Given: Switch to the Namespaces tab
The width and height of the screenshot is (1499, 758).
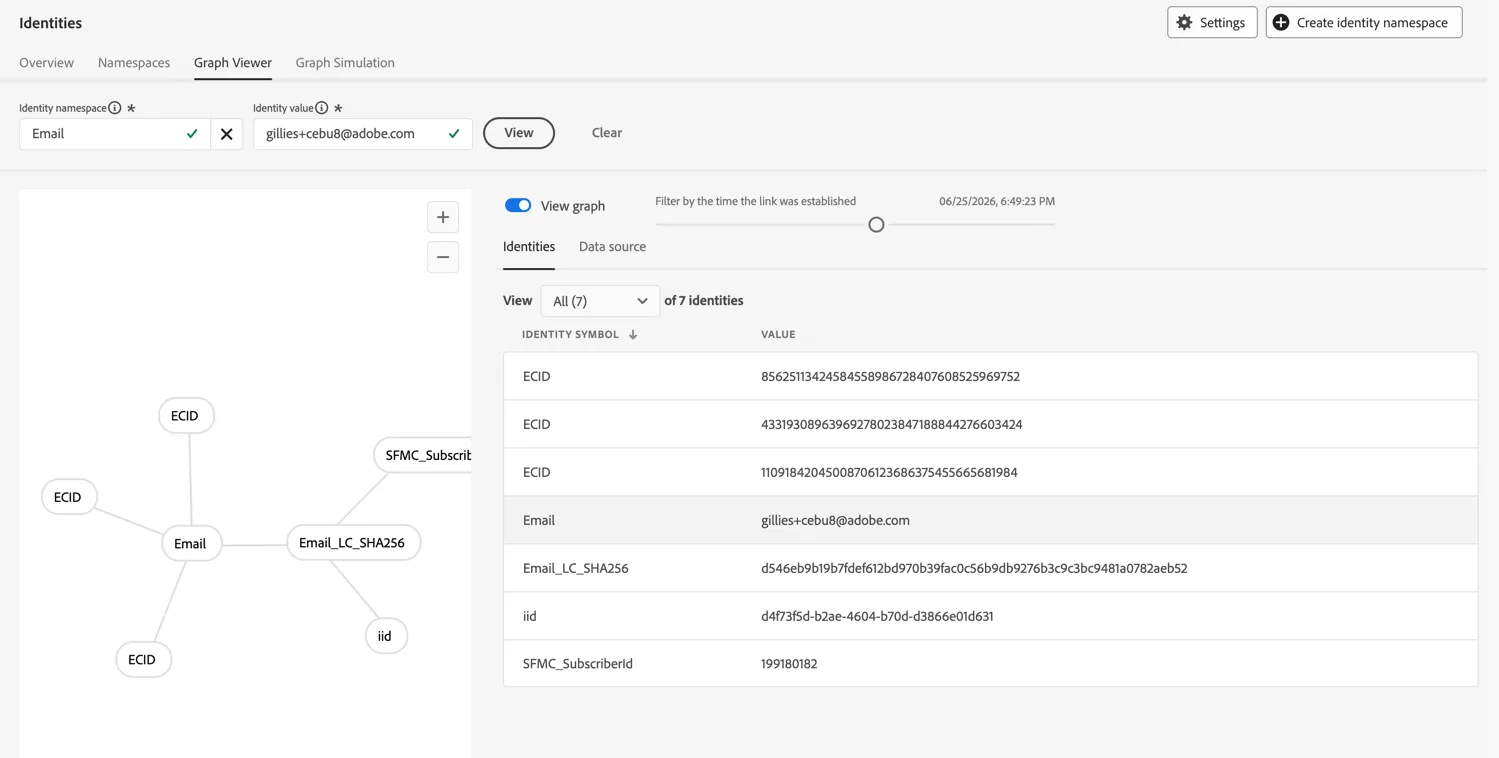Looking at the screenshot, I should pyautogui.click(x=134, y=62).
